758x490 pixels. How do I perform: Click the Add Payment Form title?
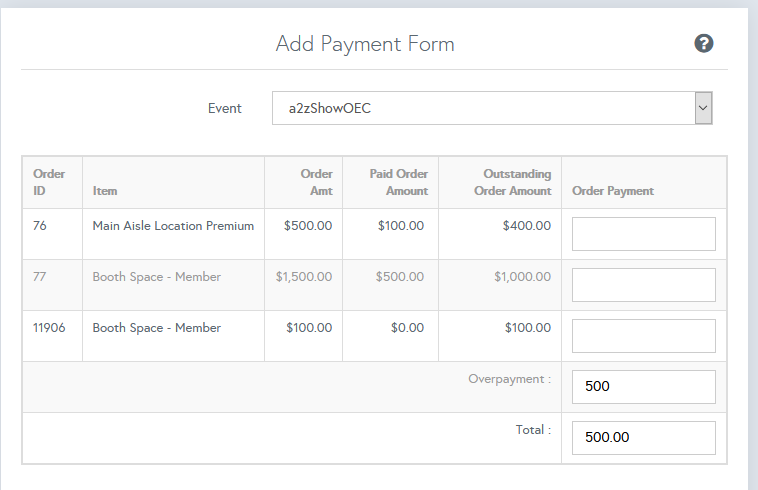[365, 44]
